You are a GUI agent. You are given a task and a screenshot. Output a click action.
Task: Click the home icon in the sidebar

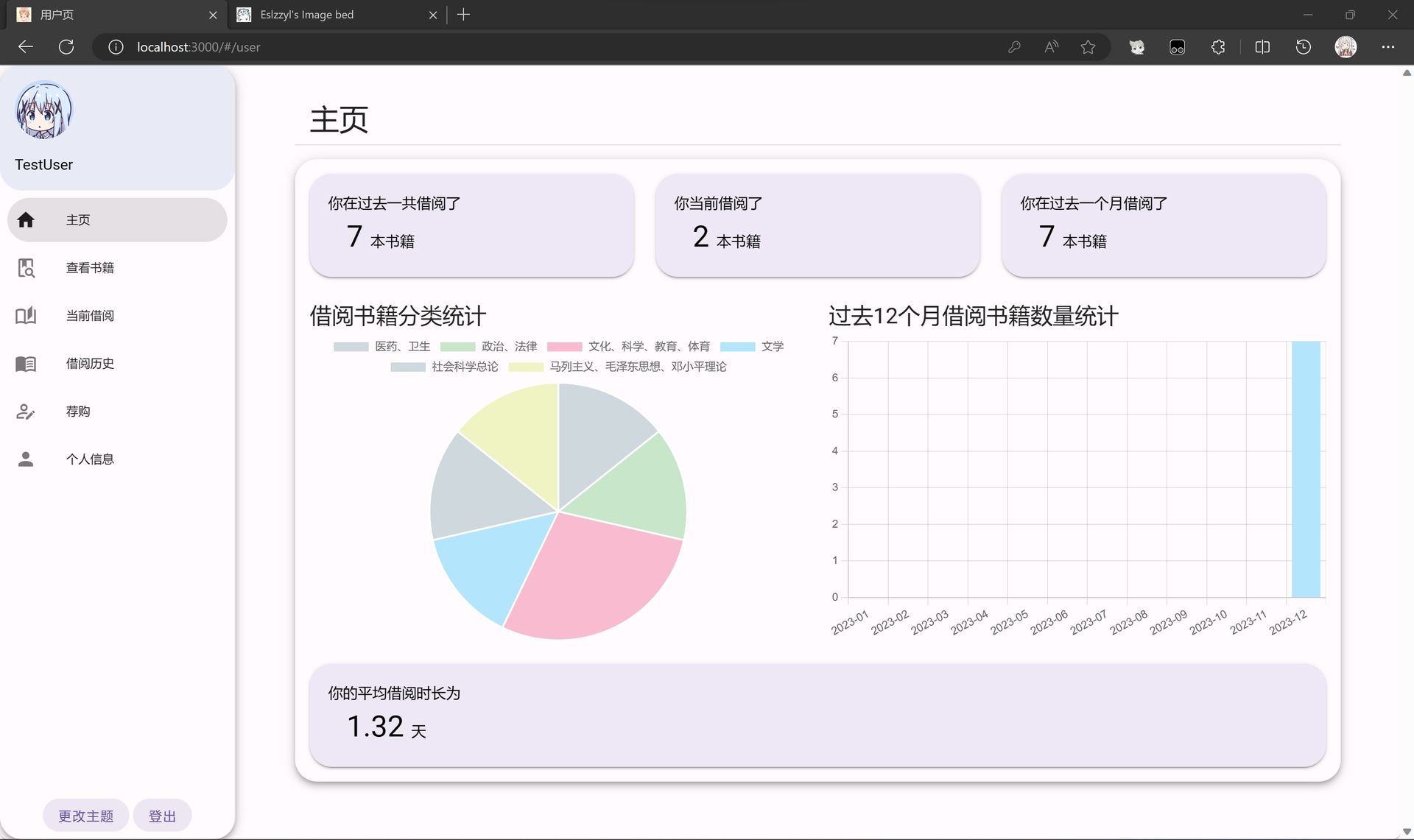click(x=26, y=219)
